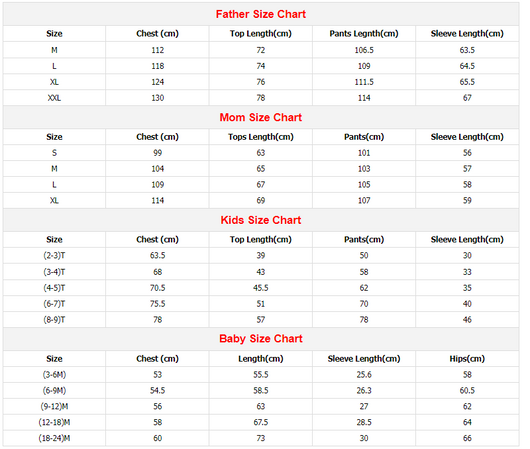The image size is (530, 449).
Task: Select the Baby Size Chart title
Action: [x=261, y=338]
